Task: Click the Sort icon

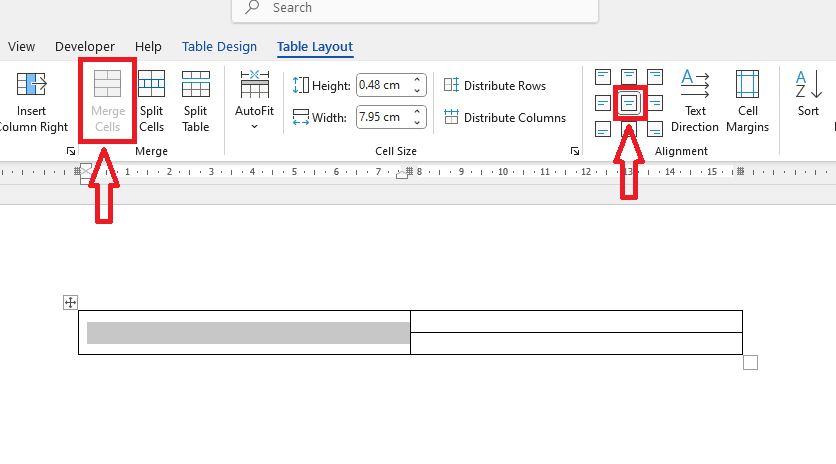Action: (808, 93)
